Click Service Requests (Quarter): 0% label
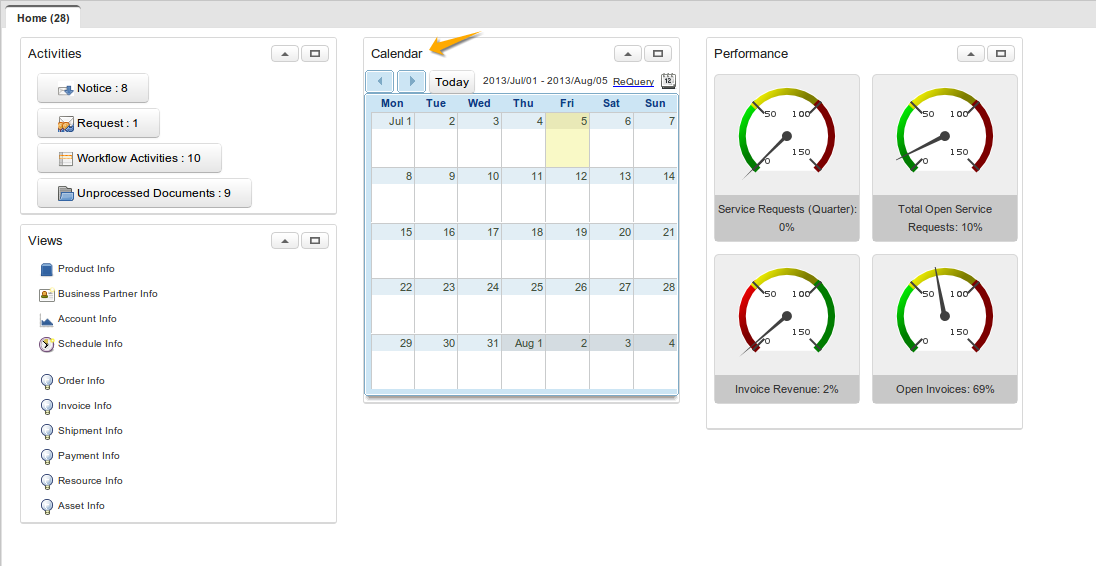This screenshot has width=1096, height=566. click(787, 218)
